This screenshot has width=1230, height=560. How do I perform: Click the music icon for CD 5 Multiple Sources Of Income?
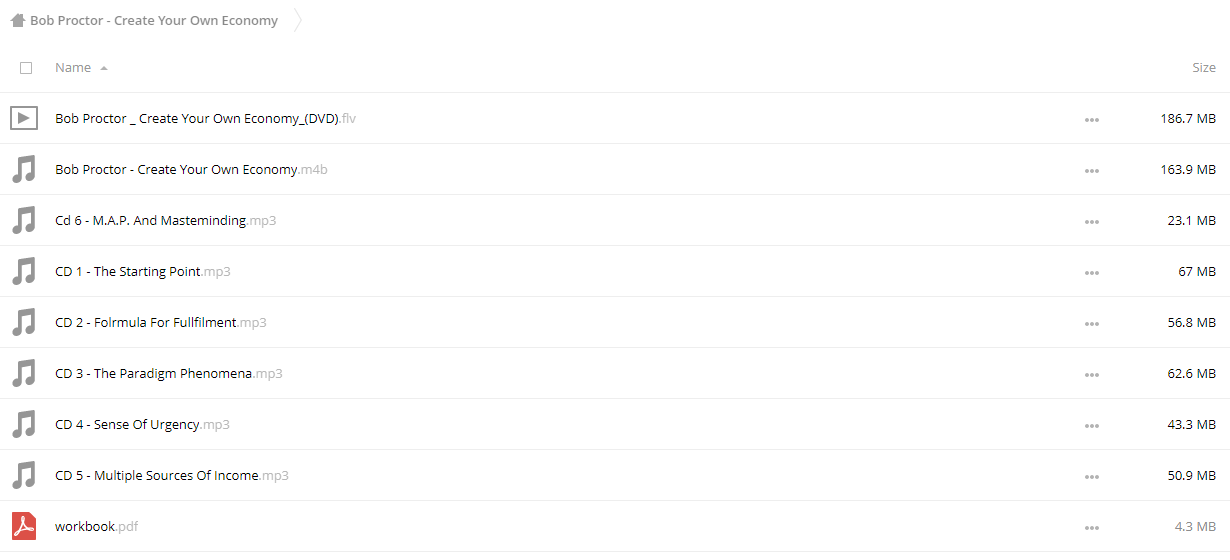pyautogui.click(x=24, y=475)
